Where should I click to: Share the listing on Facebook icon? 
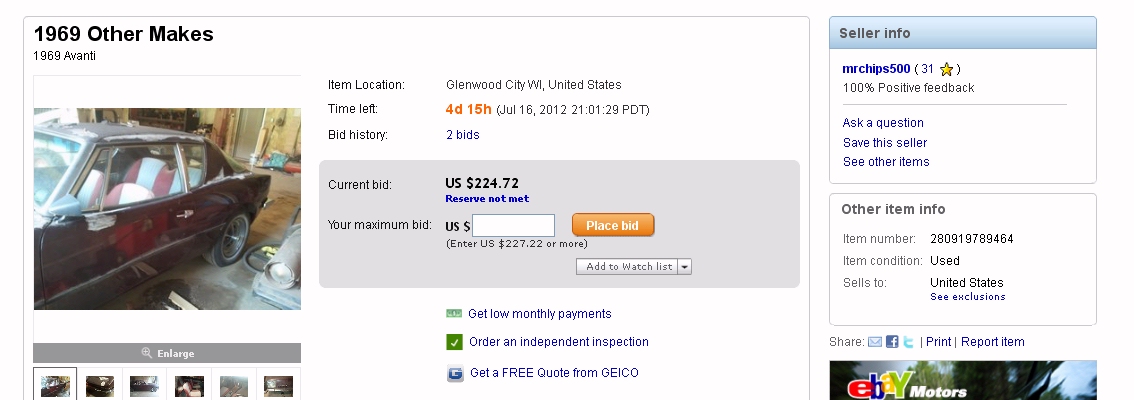pos(892,342)
